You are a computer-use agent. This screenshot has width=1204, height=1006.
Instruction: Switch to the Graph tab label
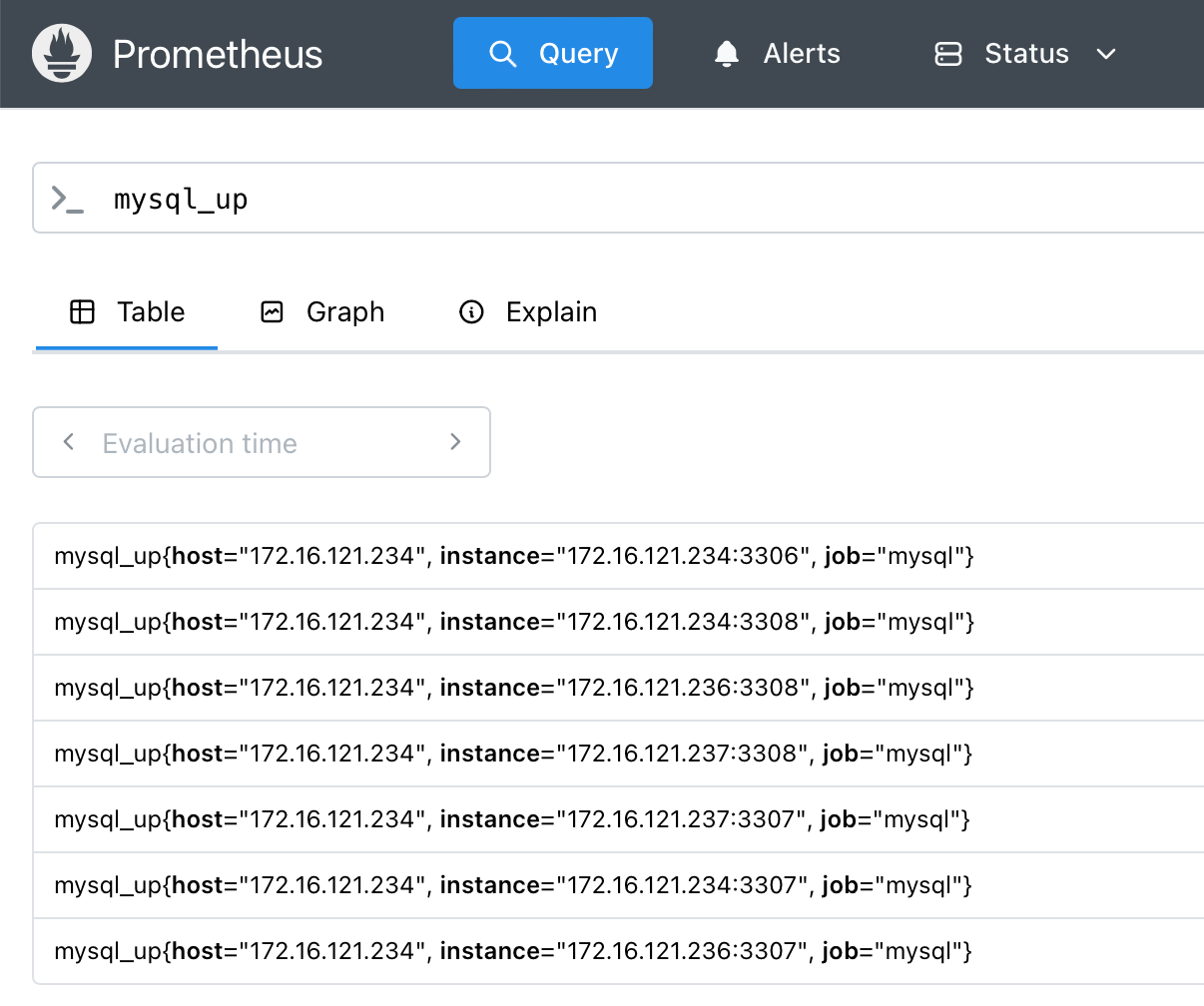[x=344, y=312]
